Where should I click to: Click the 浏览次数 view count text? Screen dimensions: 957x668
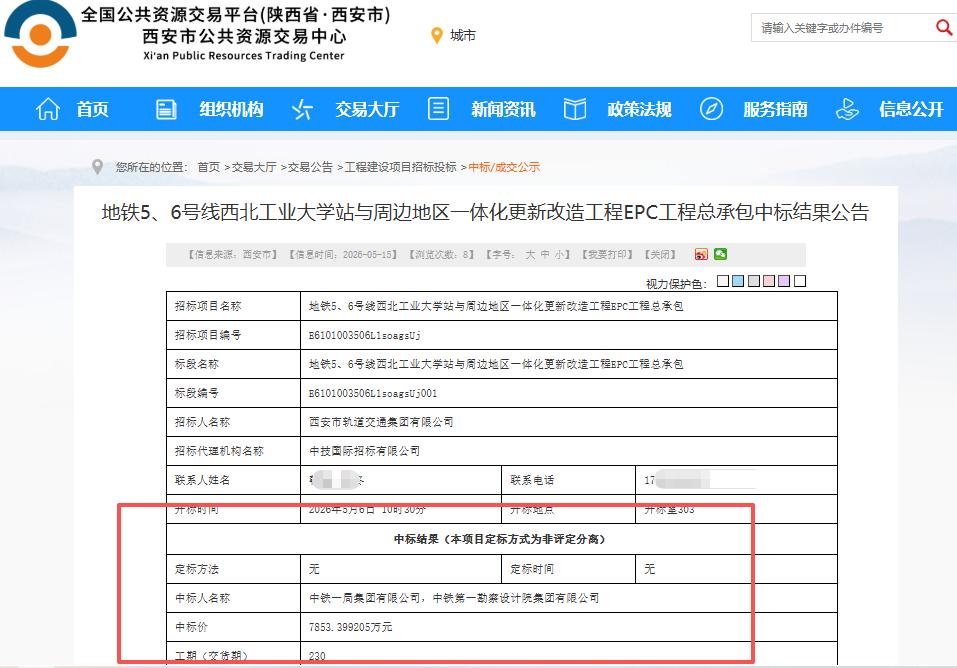tap(442, 255)
